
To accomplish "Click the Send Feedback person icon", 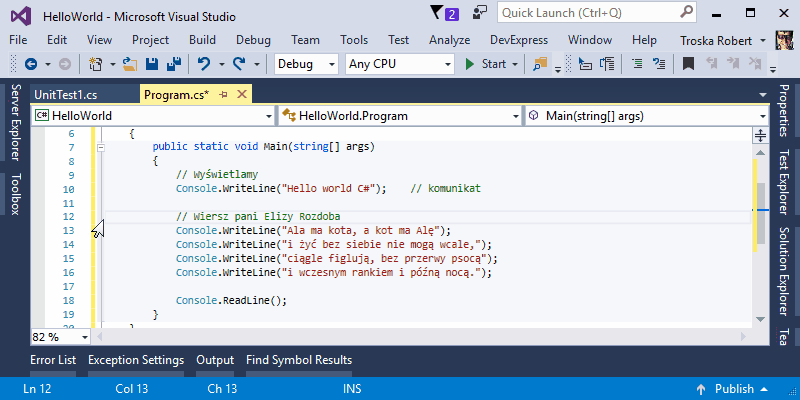I will 480,13.
